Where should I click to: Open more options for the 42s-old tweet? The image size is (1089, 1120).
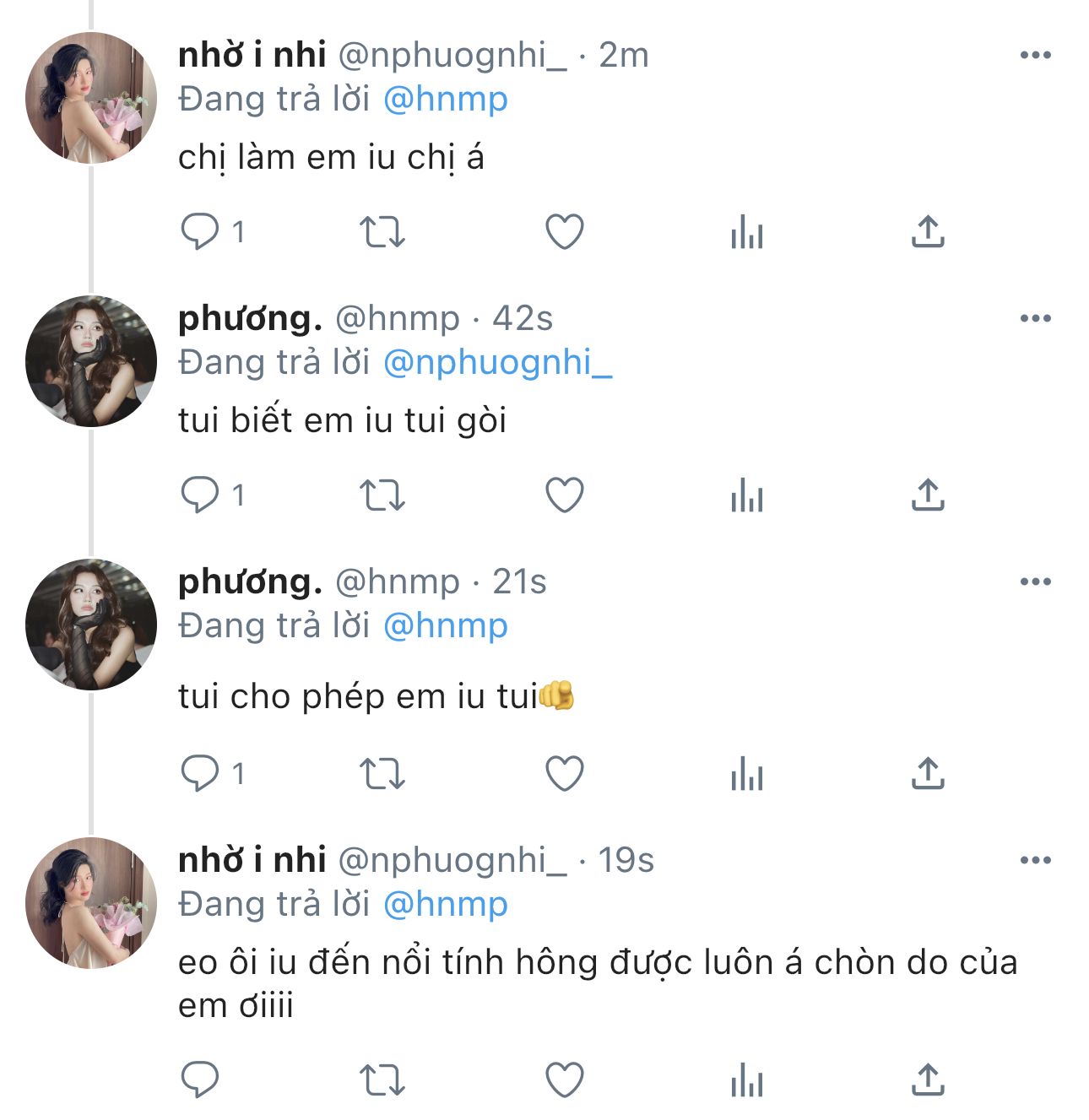click(x=1035, y=319)
